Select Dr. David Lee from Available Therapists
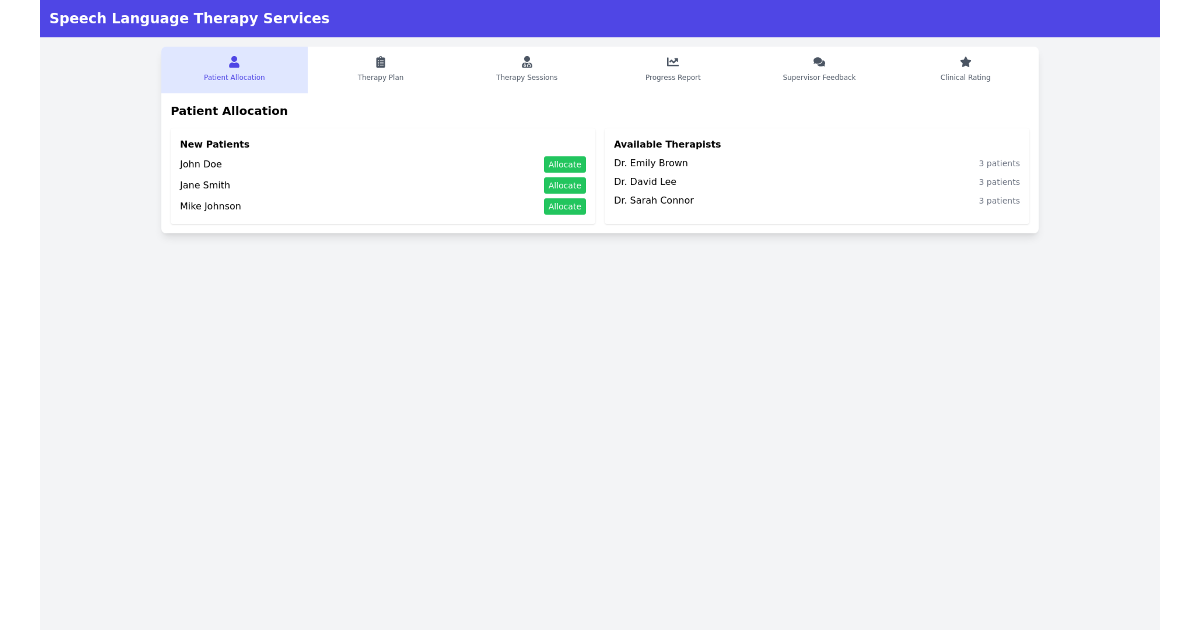 point(644,181)
